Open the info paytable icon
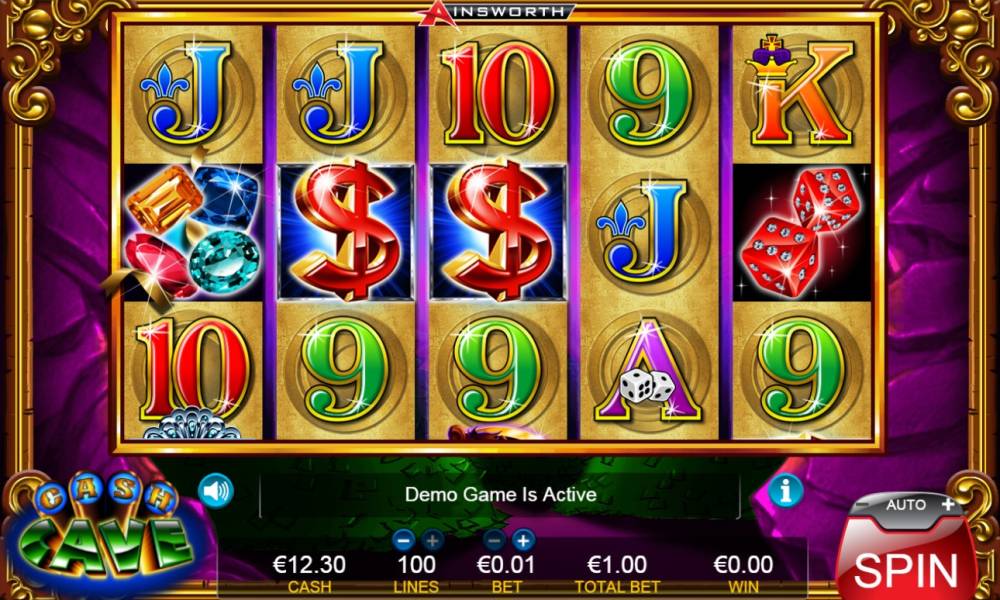Viewport: 1000px width, 600px height. coord(785,490)
